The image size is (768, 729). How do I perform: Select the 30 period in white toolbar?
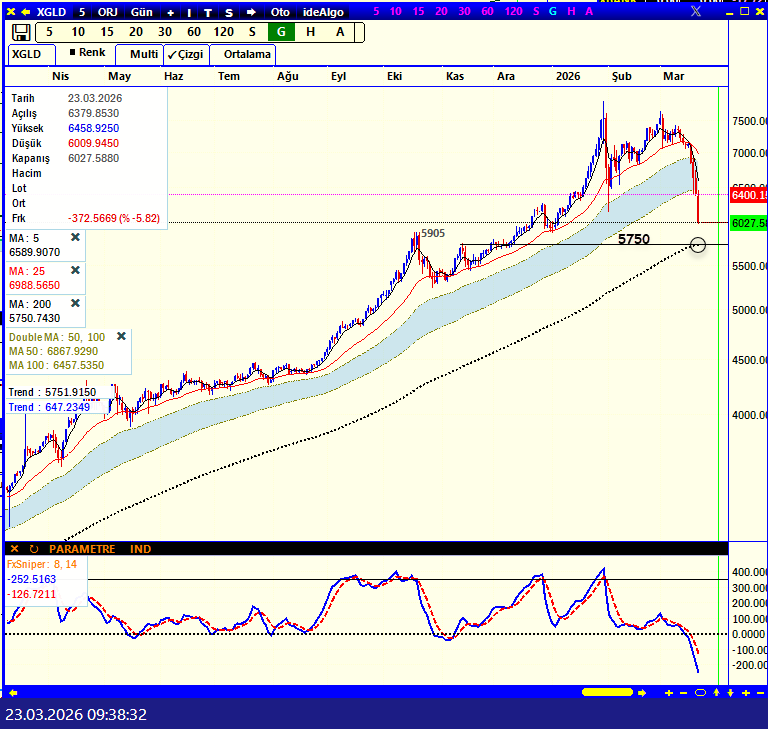[165, 32]
